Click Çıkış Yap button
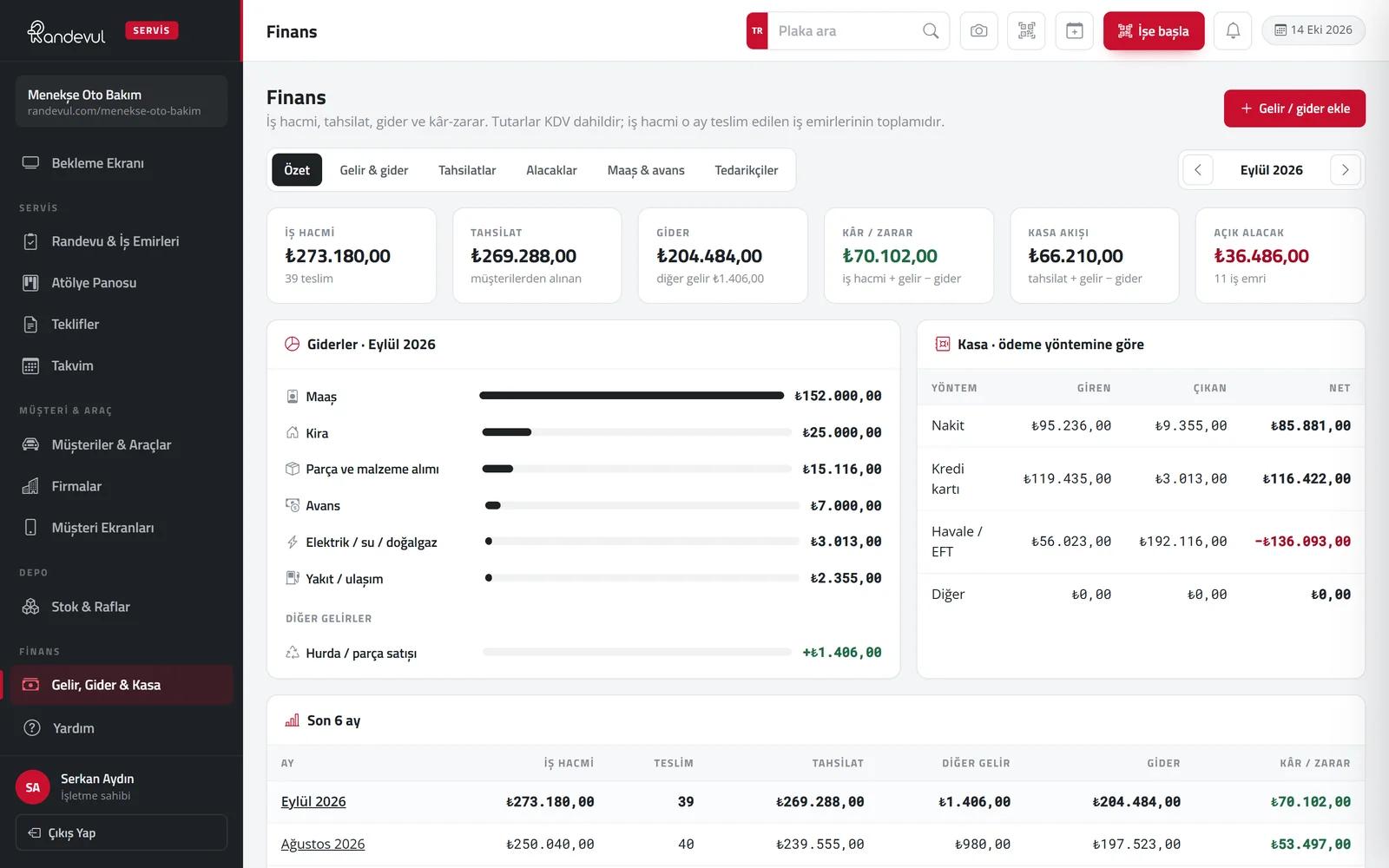The image size is (1389, 868). (122, 832)
